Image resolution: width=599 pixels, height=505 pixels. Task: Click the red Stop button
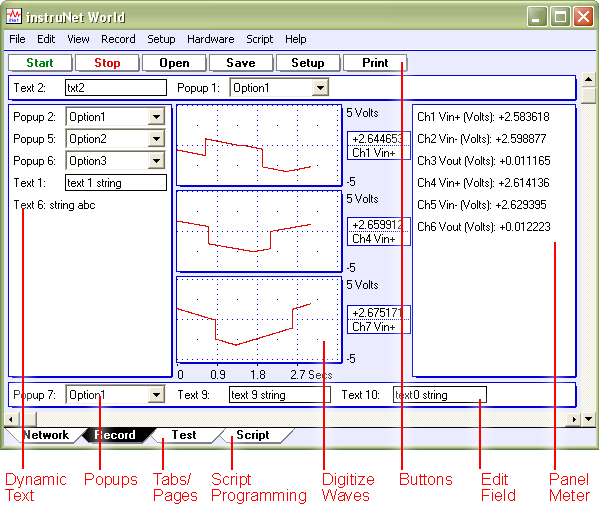[107, 63]
